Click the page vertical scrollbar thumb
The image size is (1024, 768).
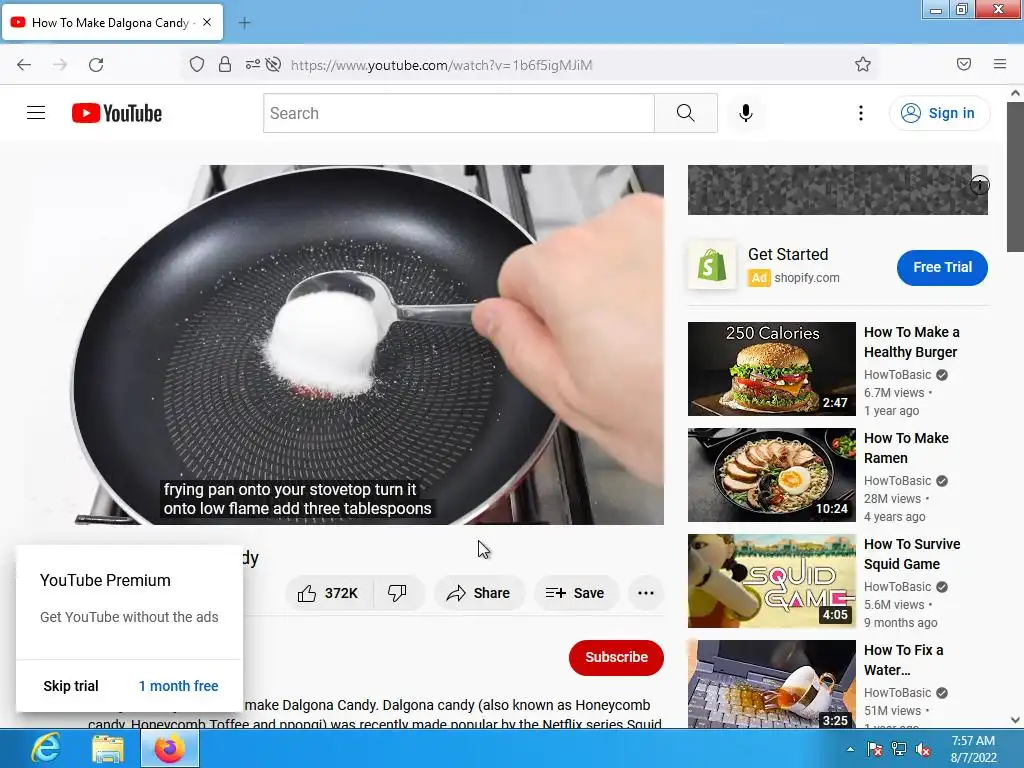point(1015,176)
